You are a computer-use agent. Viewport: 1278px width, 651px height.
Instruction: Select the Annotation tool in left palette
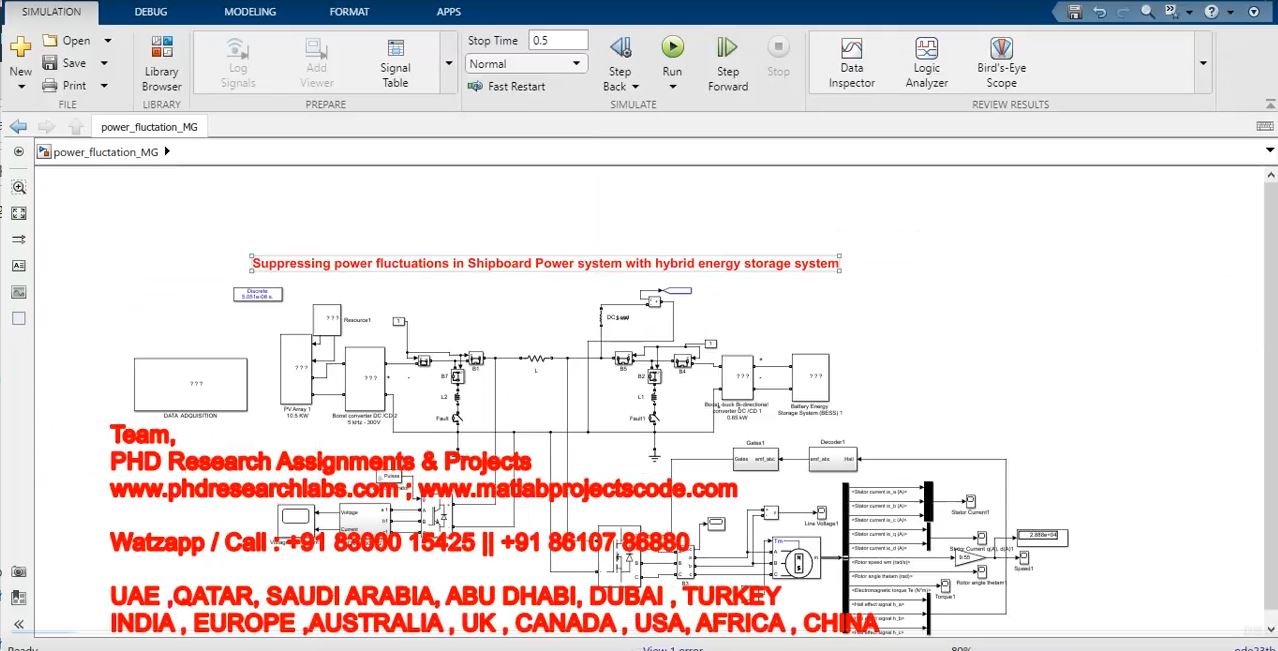(18, 266)
